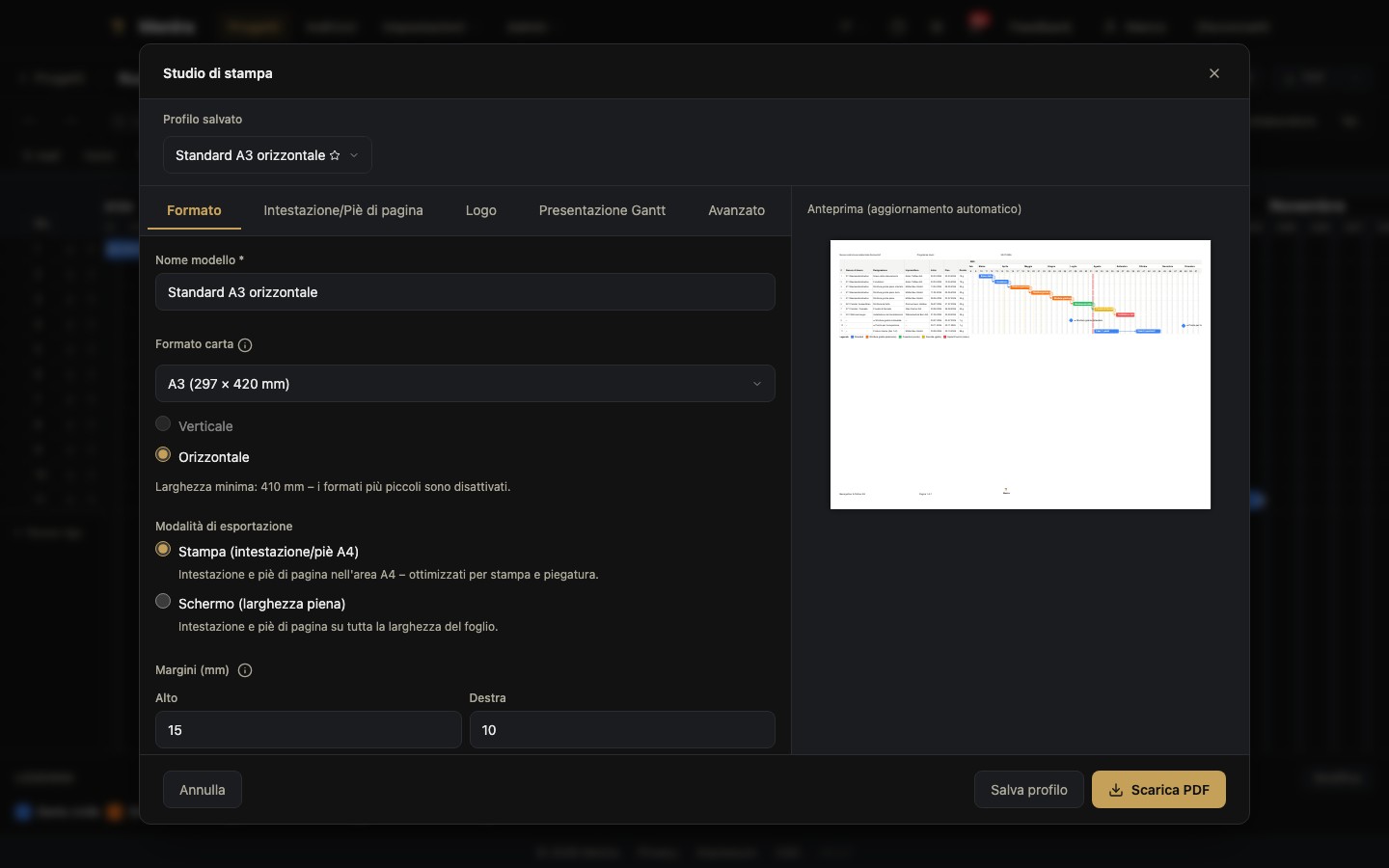This screenshot has width=1389, height=868.
Task: Open the Profilo salvato dropdown
Action: 267,155
